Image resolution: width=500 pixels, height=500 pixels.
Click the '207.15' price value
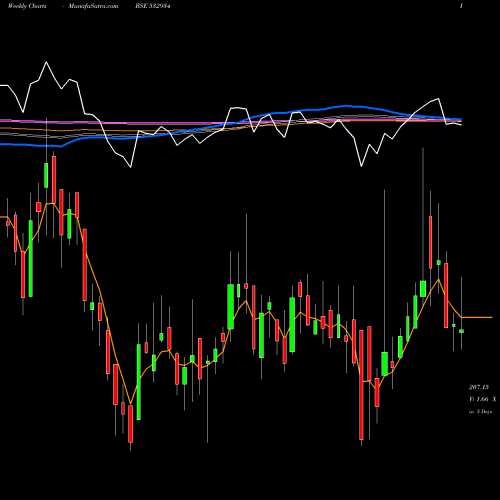(x=479, y=387)
